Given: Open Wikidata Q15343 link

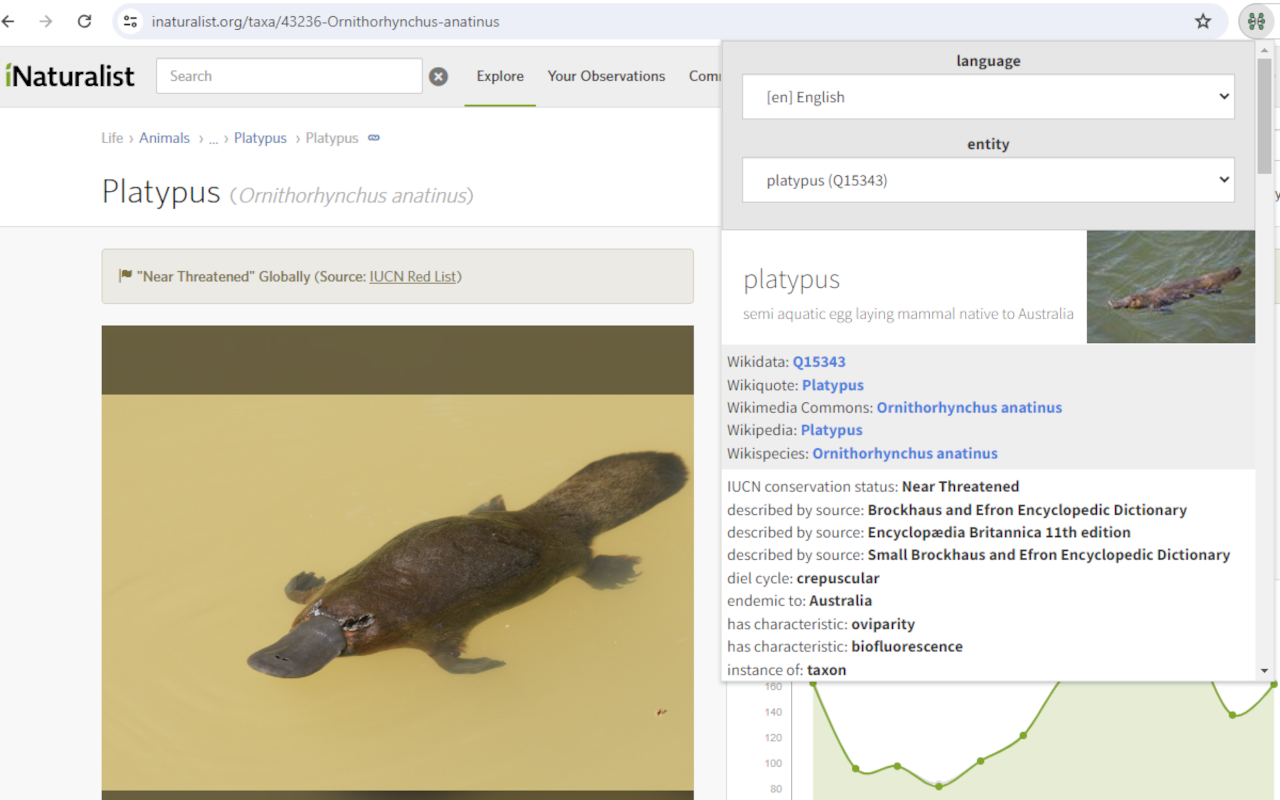Looking at the screenshot, I should 819,362.
